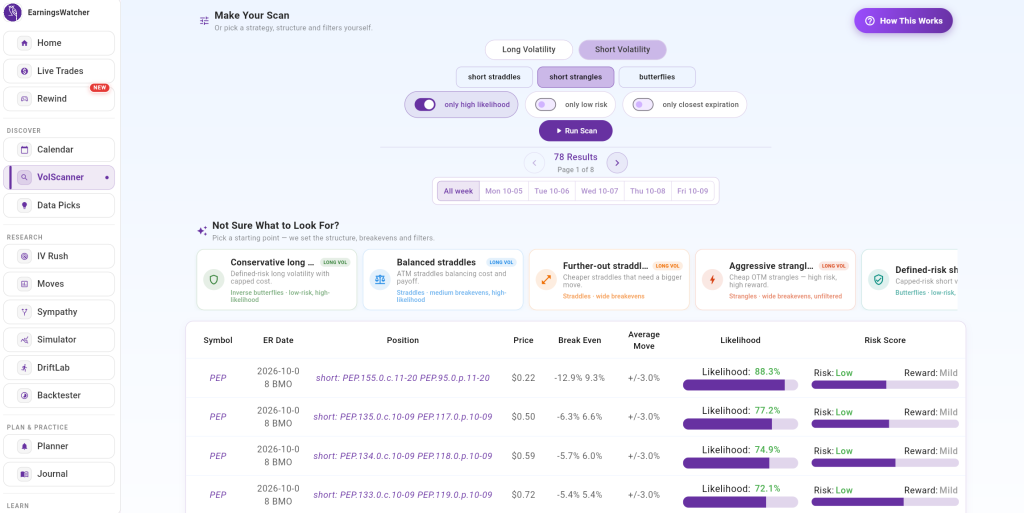This screenshot has height=513, width=1024.
Task: Click the Planner bell icon
Action: (24, 446)
